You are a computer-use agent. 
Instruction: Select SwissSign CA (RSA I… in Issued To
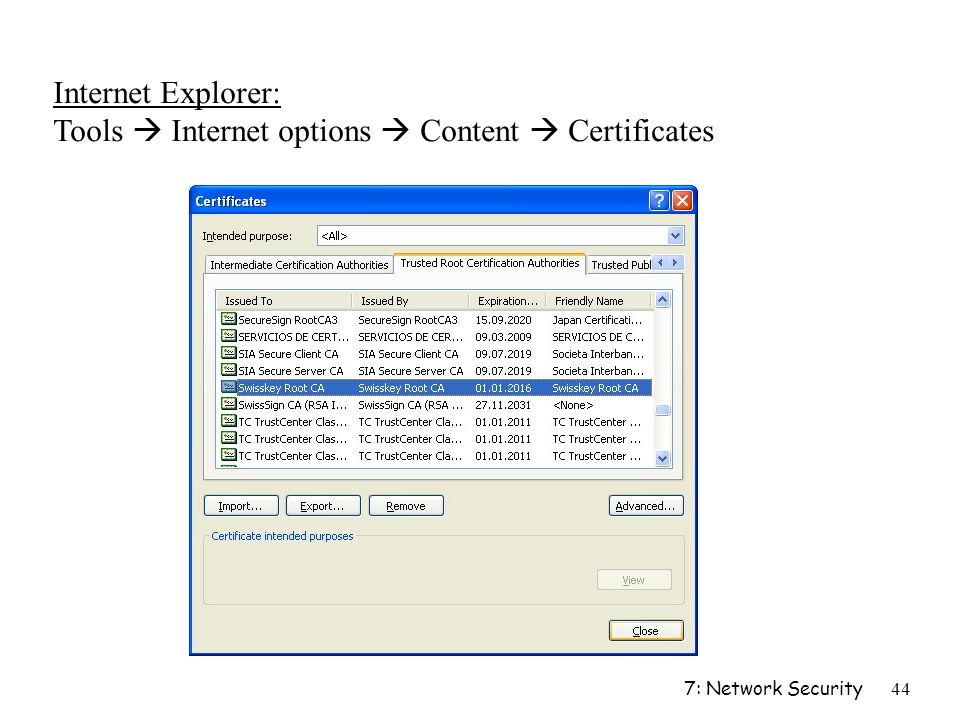(293, 405)
